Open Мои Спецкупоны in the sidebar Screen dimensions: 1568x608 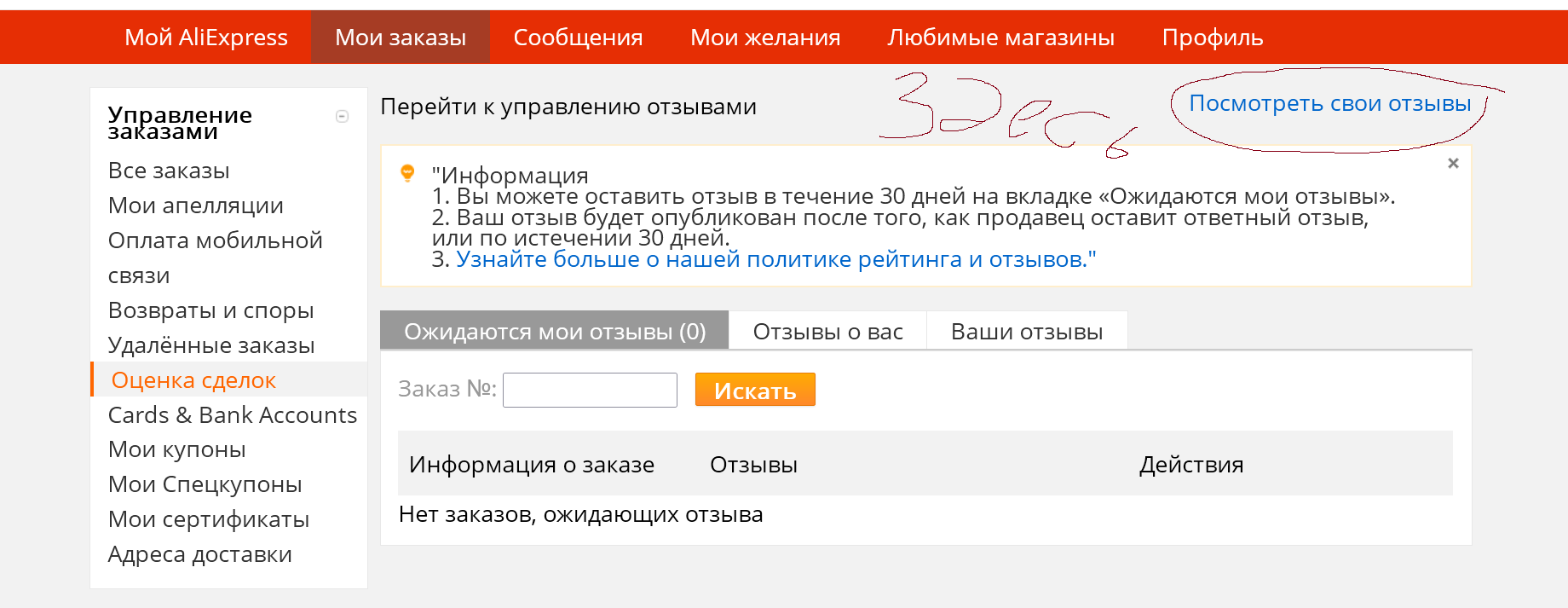point(205,484)
